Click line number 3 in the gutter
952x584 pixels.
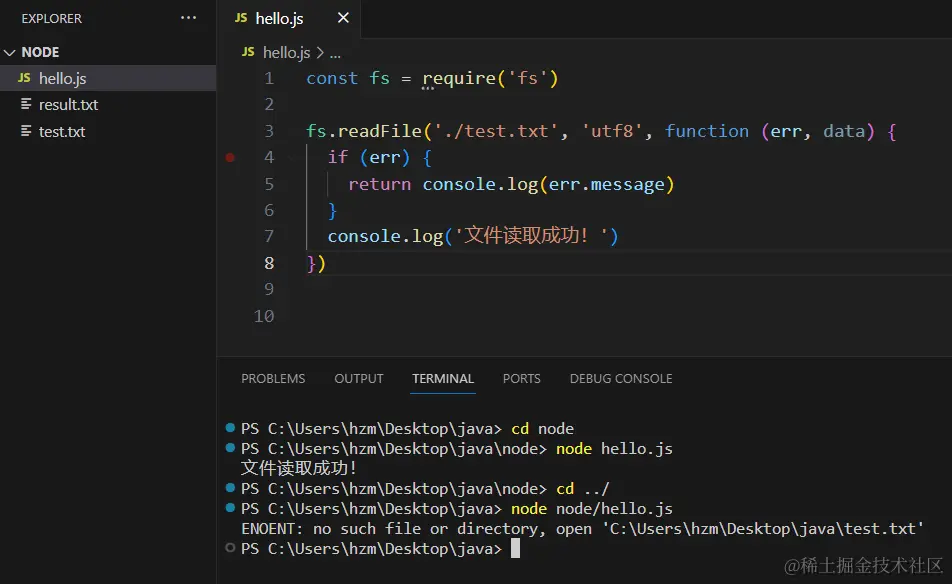tap(269, 131)
